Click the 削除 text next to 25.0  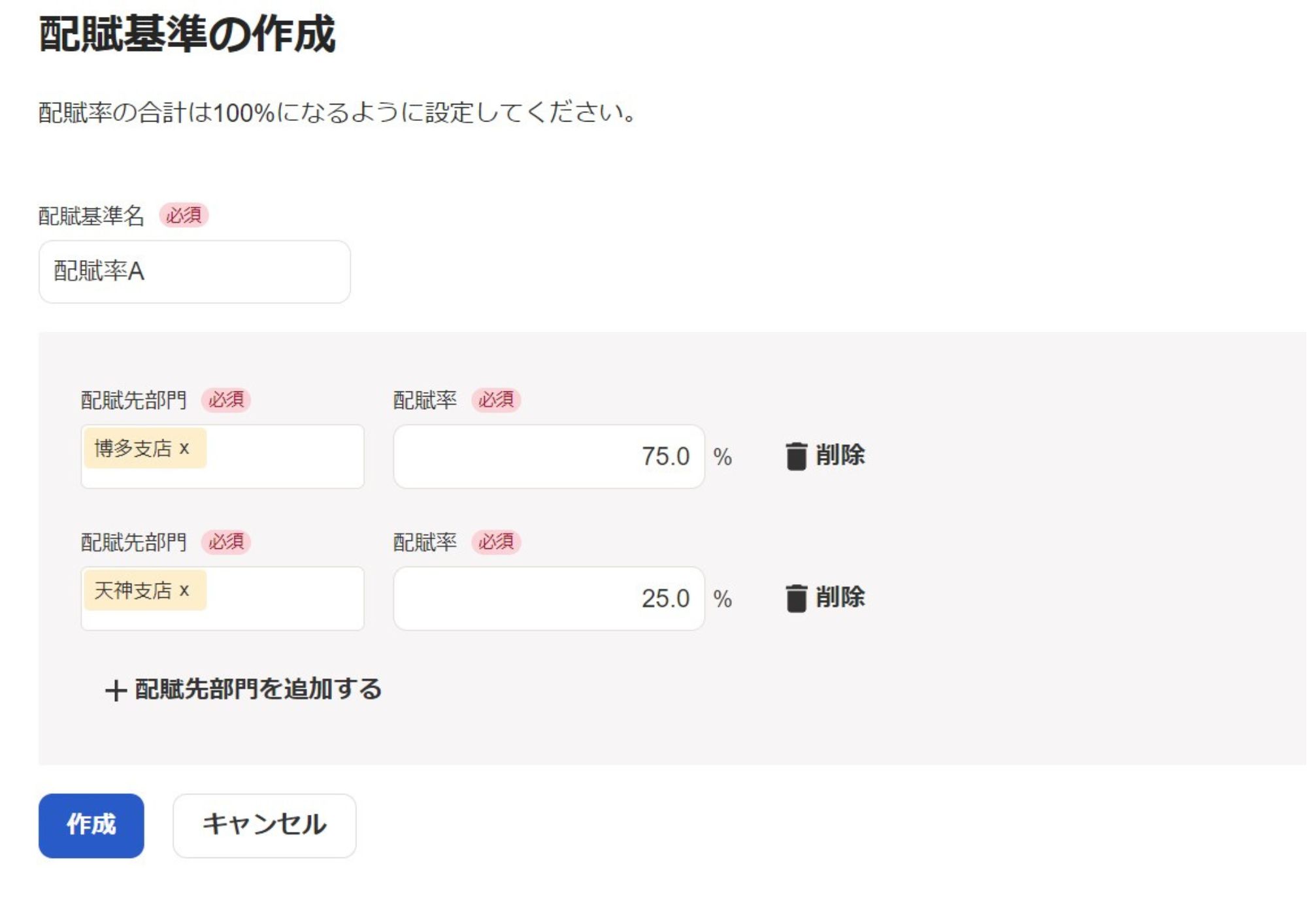pos(840,597)
